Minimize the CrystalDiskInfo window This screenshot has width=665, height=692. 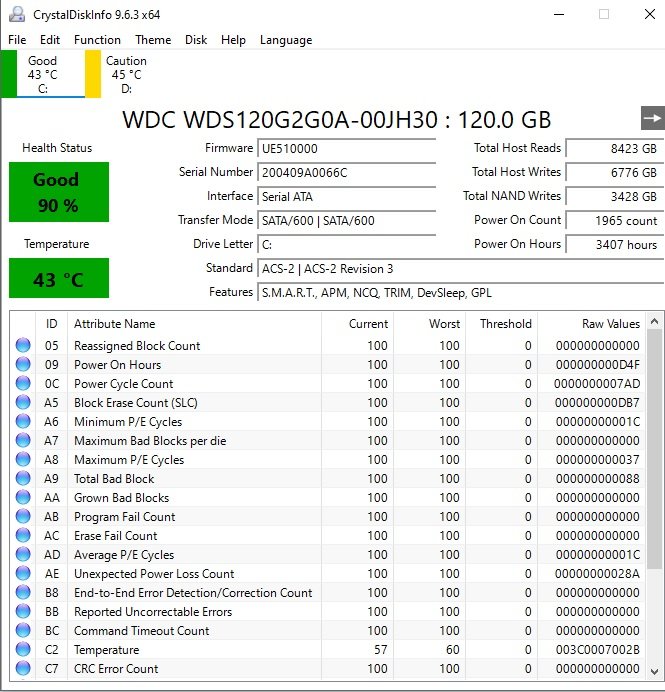point(559,14)
